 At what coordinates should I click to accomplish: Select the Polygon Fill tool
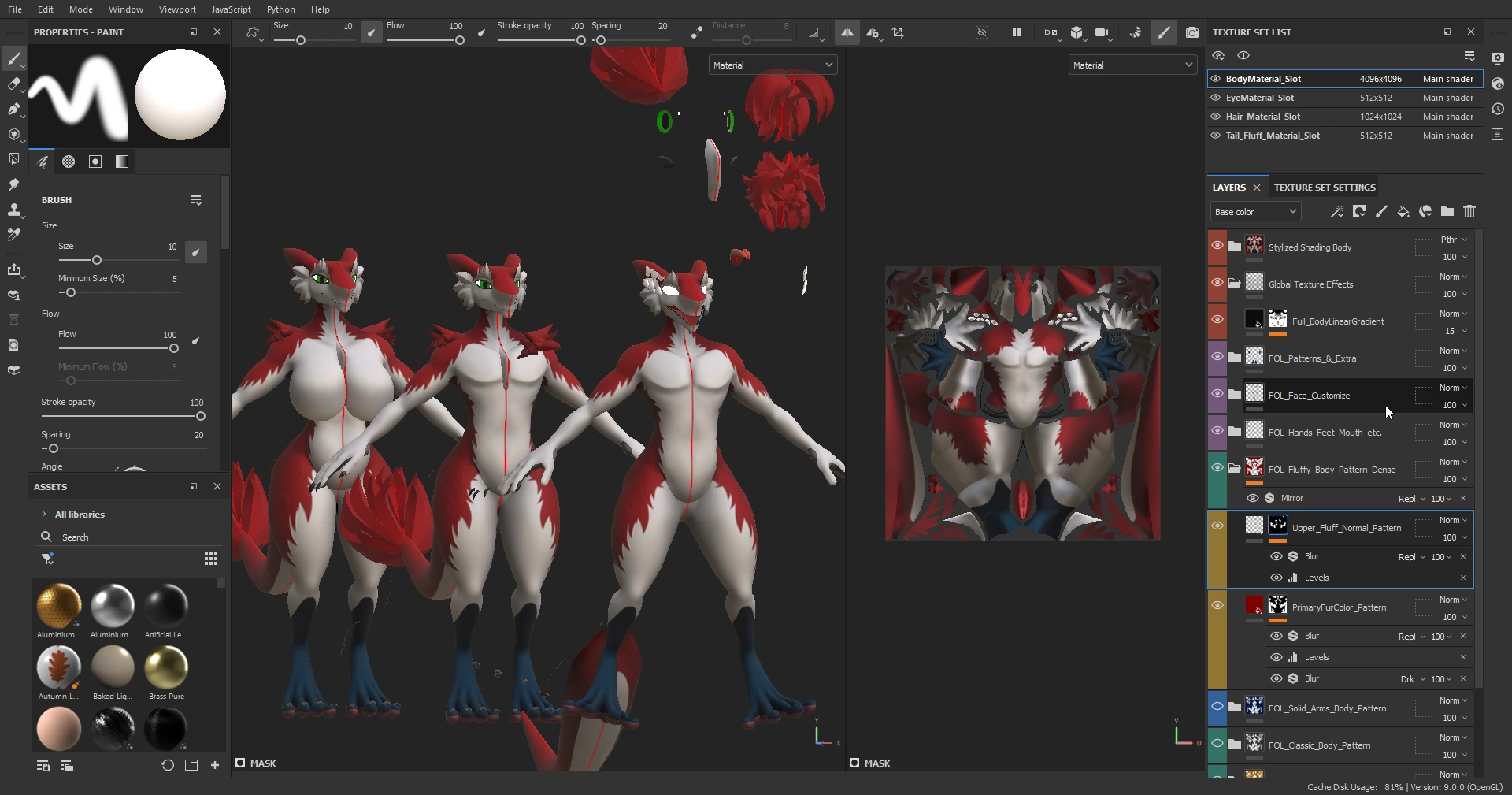tap(13, 159)
